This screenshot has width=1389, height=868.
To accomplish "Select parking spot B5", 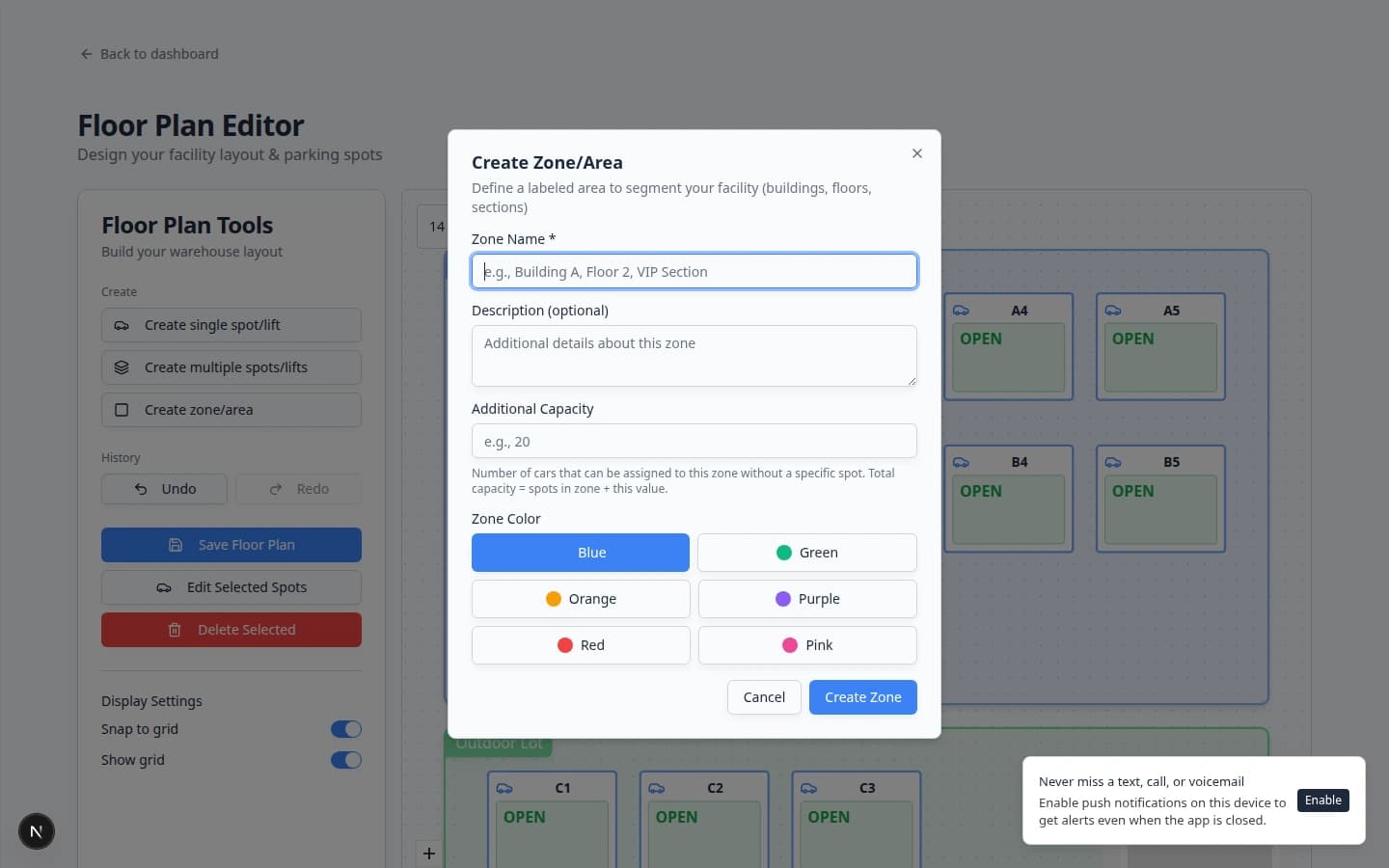I will point(1161,499).
